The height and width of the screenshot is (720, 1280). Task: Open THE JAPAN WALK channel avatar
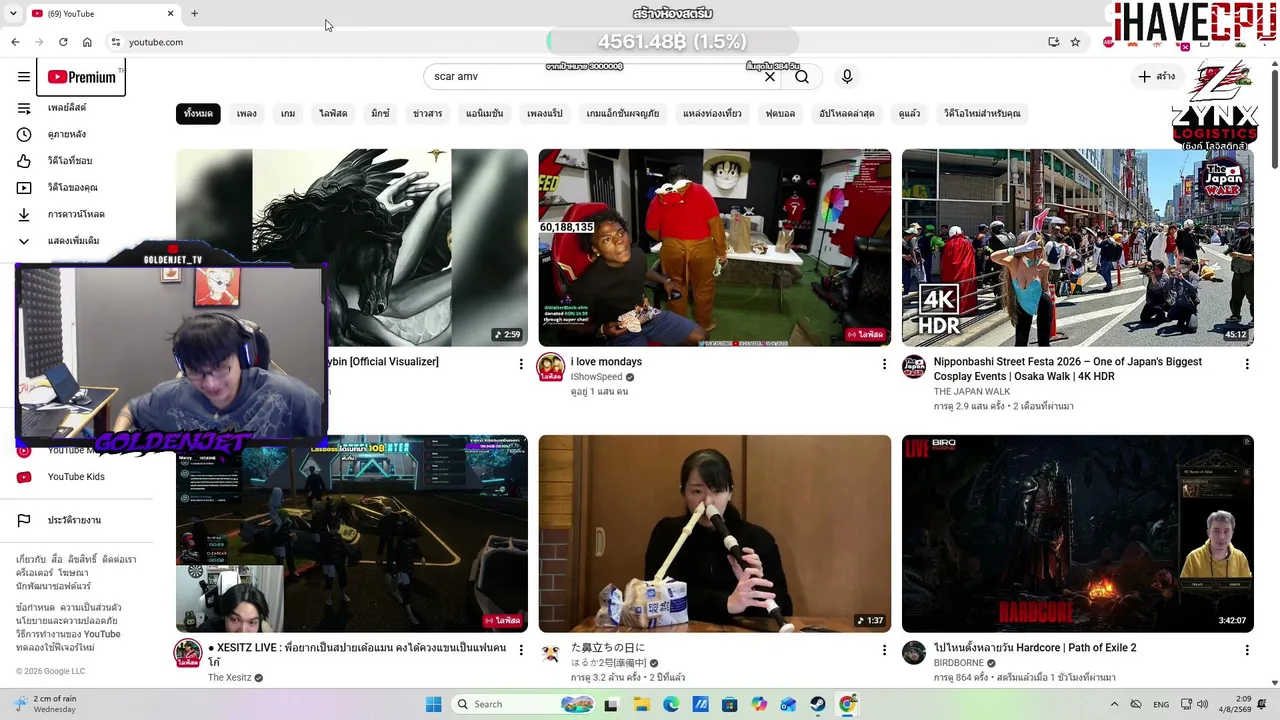coord(914,368)
